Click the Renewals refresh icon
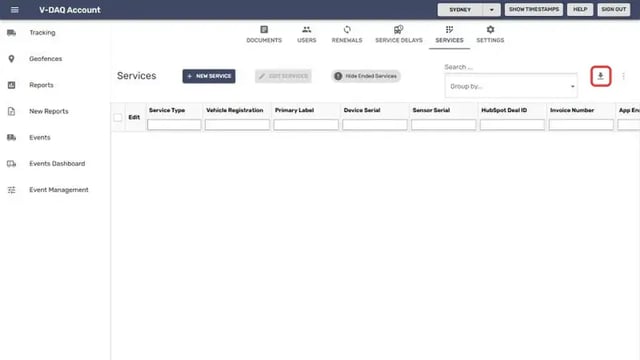Image resolution: width=640 pixels, height=360 pixels. coord(347,29)
